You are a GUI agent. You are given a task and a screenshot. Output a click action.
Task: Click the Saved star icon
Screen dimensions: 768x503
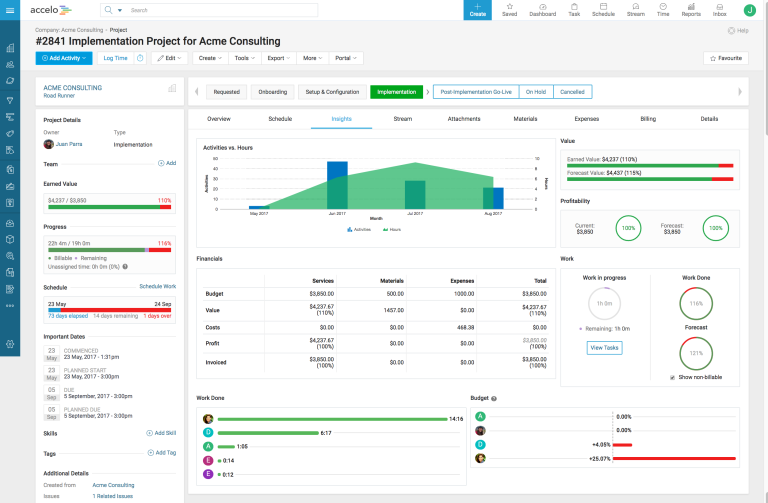tap(509, 10)
